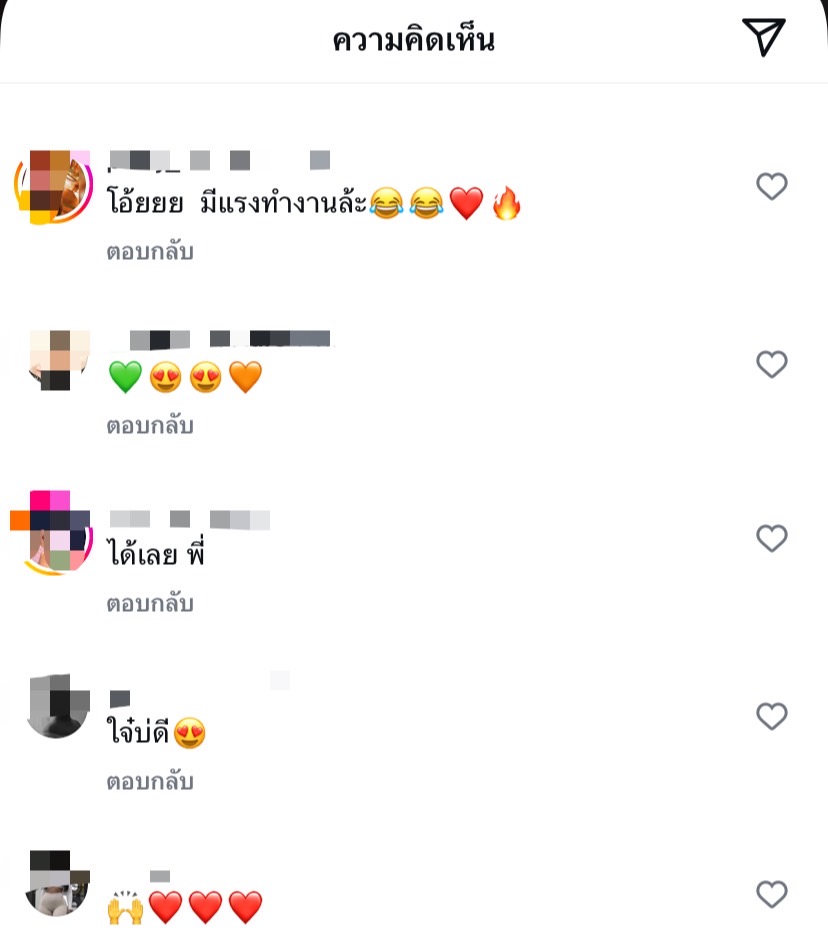
Task: Reply to the "ใจ๋บ่ดี" comment
Action: click(150, 781)
